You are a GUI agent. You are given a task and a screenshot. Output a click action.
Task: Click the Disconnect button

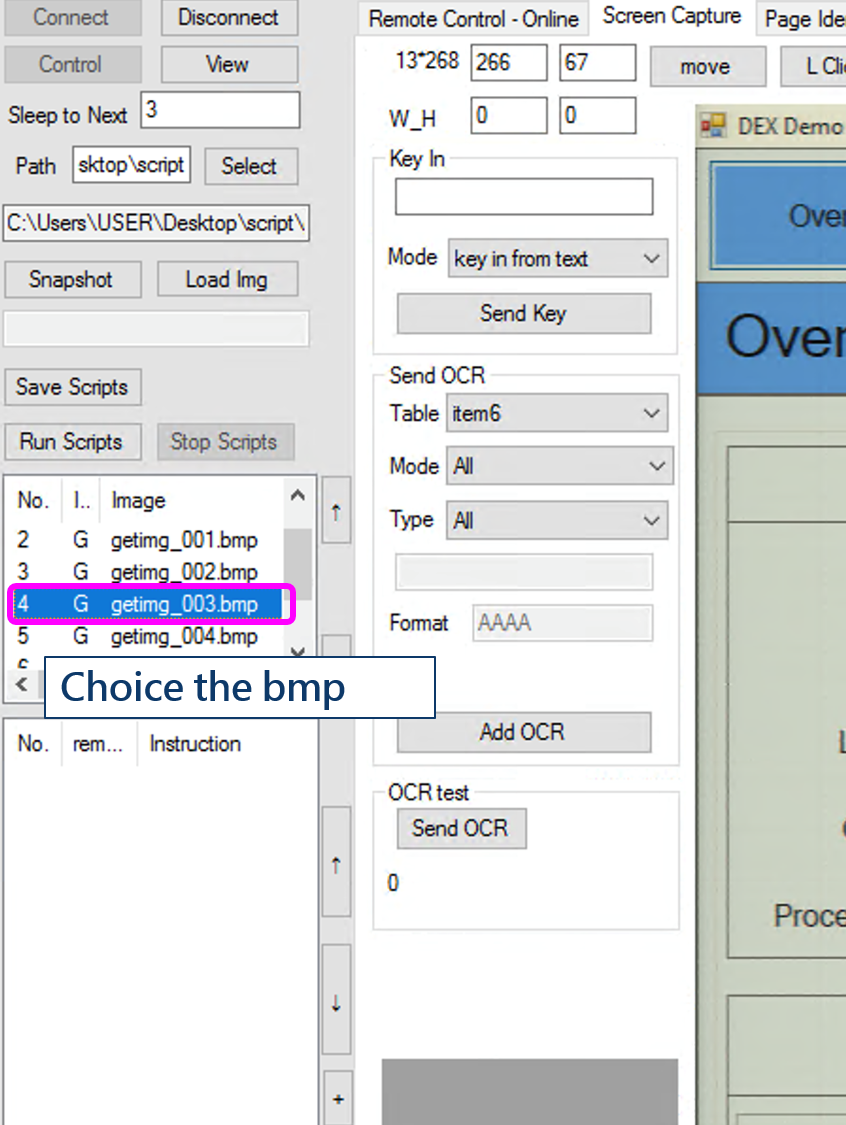(228, 17)
